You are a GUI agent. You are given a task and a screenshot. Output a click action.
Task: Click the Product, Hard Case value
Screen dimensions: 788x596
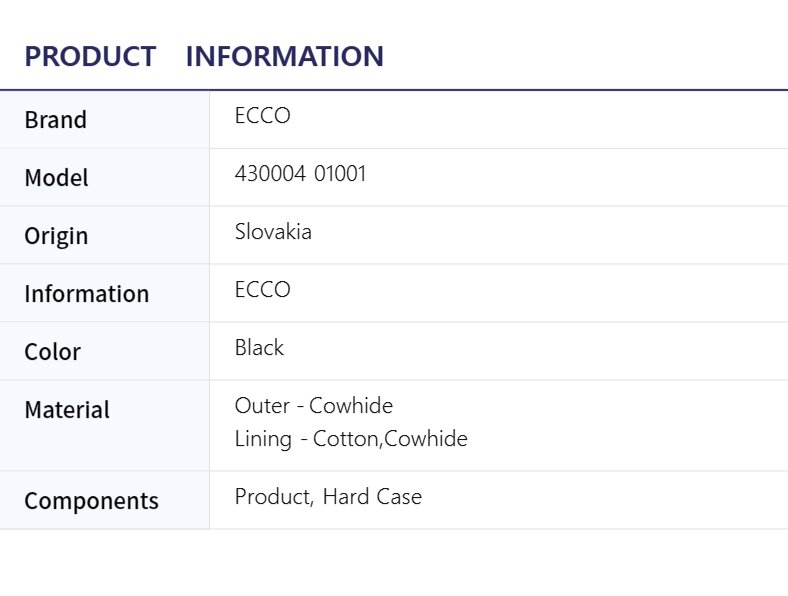(328, 497)
